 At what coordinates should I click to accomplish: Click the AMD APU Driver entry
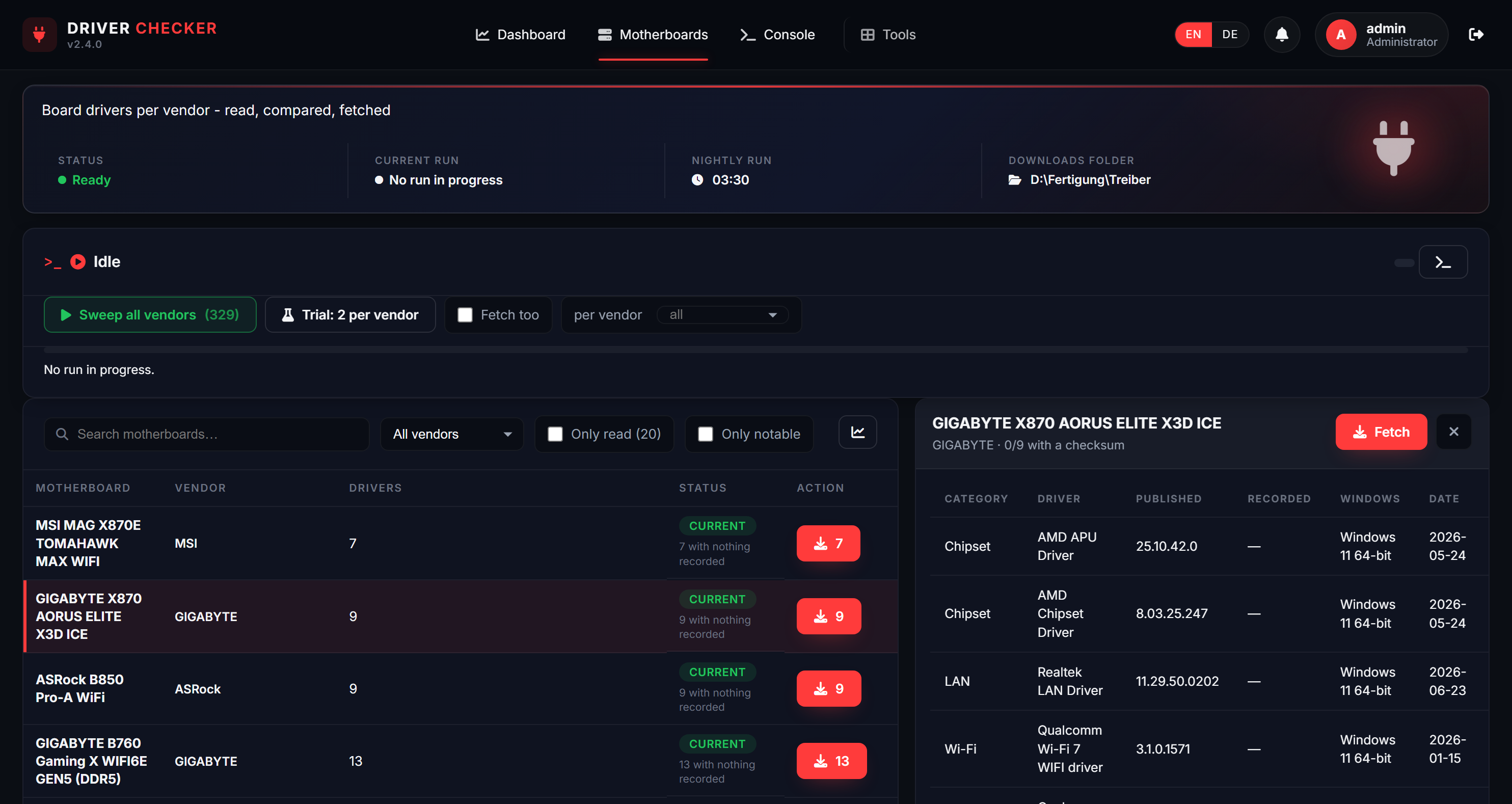coord(1067,546)
